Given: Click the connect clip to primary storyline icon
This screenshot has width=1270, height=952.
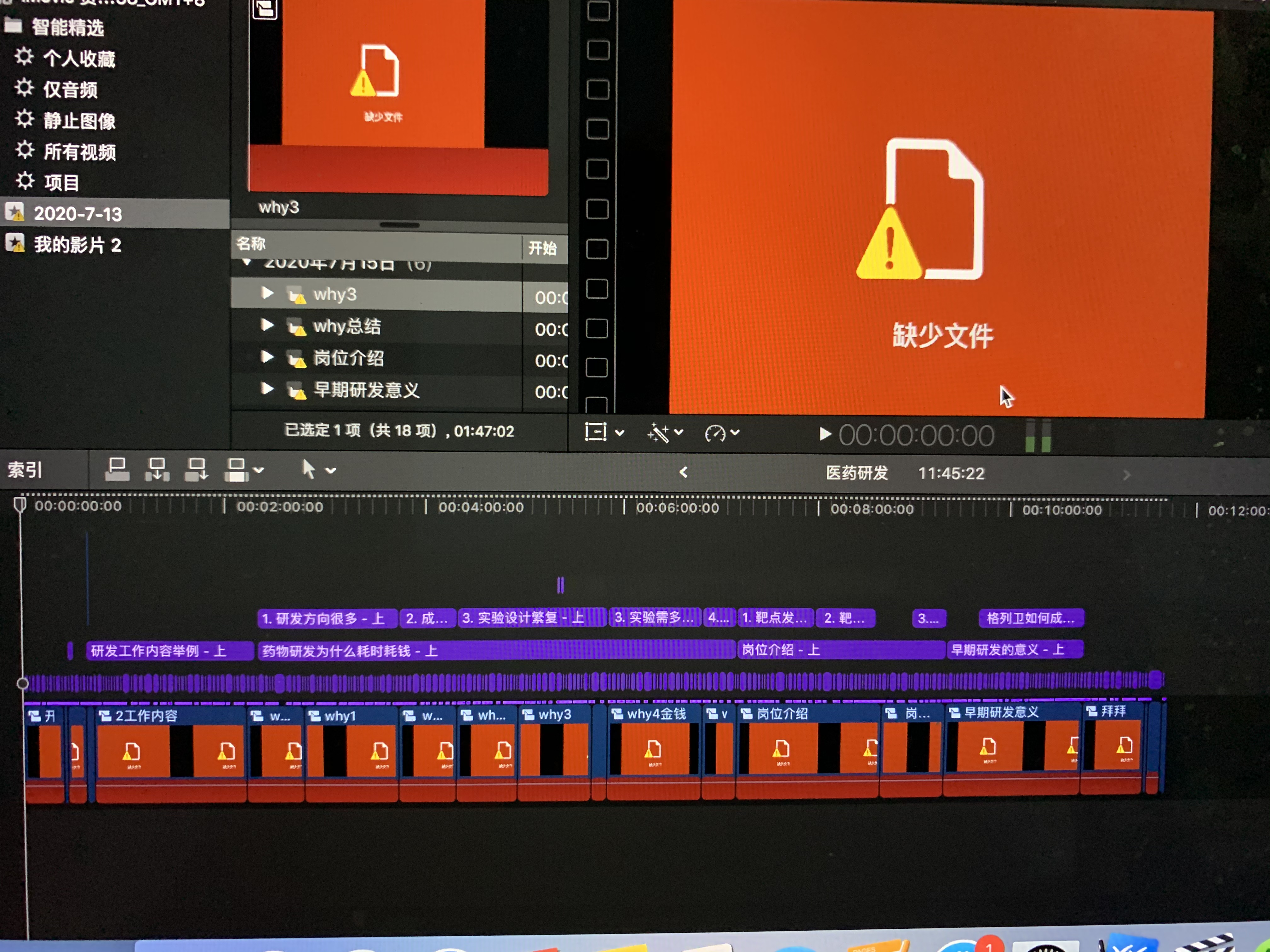Looking at the screenshot, I should 117,469.
